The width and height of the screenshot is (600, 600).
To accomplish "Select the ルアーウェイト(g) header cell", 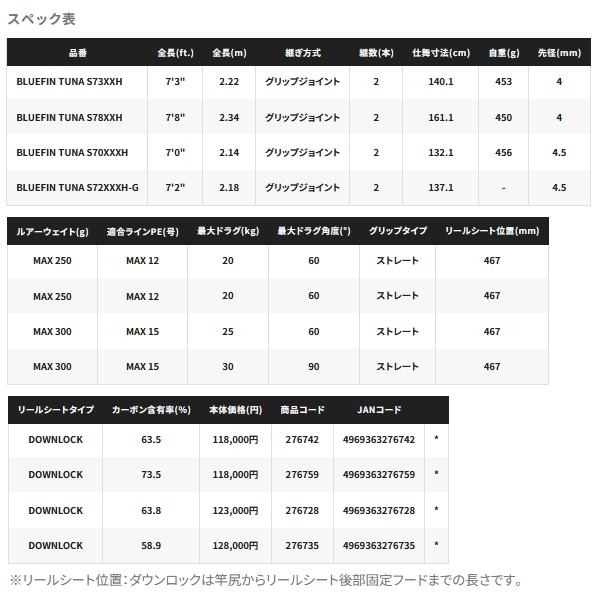I will click(x=51, y=231).
